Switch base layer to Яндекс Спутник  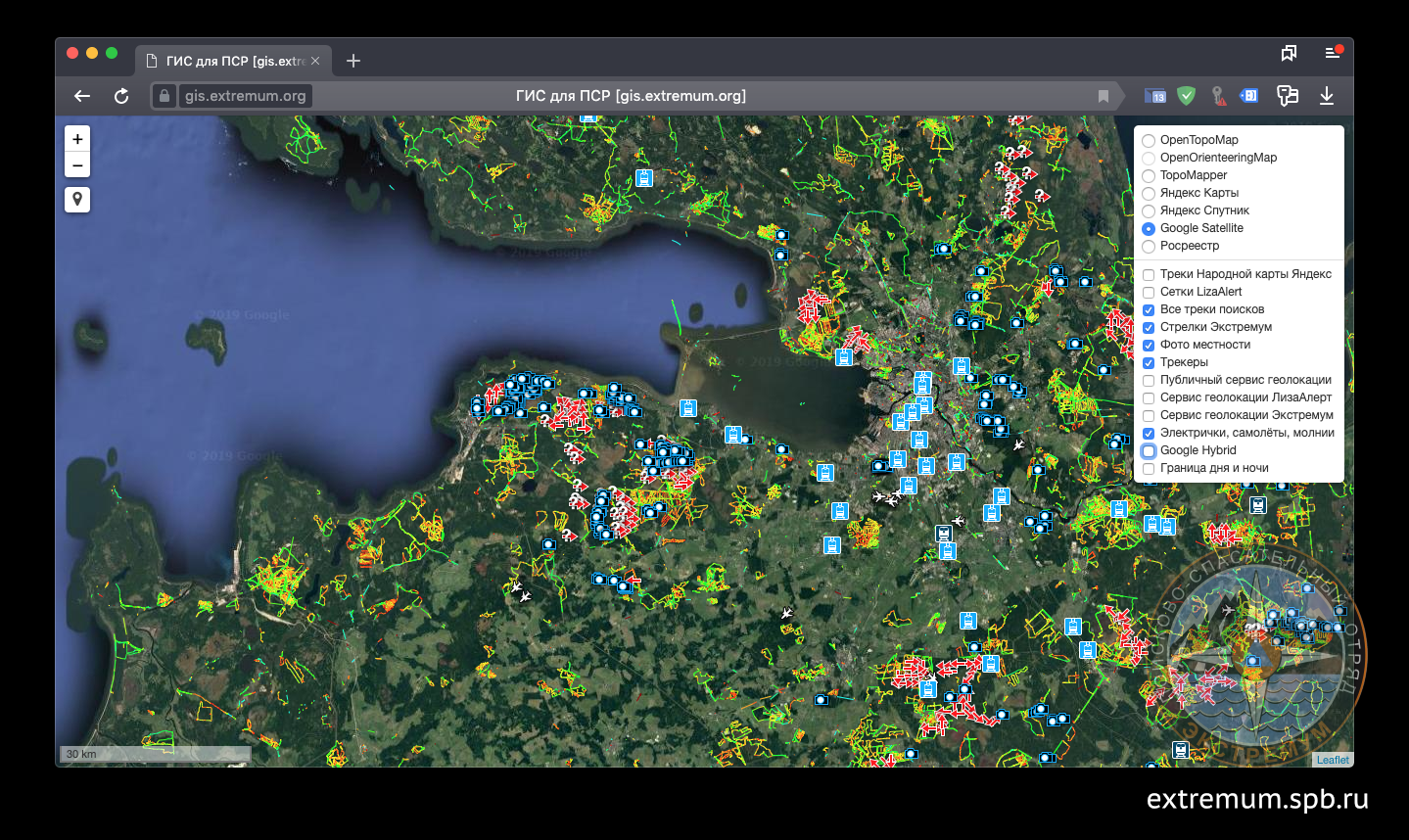click(1149, 210)
